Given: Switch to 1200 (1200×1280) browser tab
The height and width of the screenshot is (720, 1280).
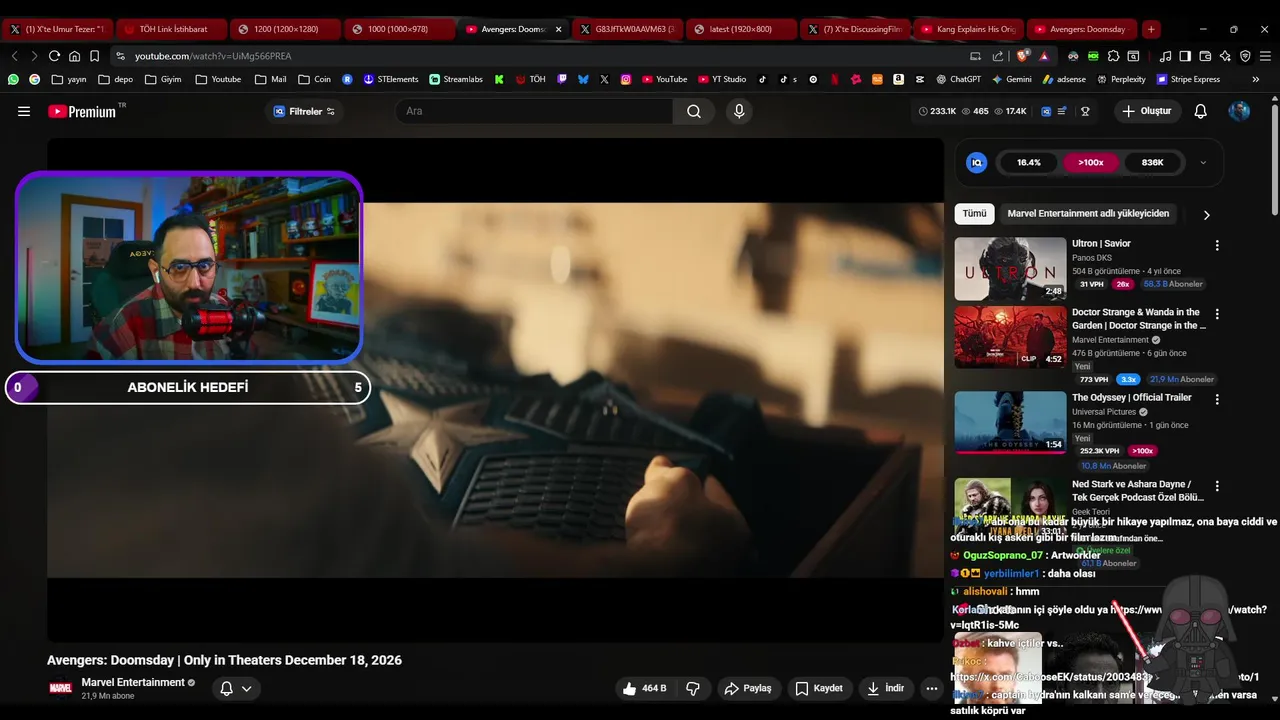Looking at the screenshot, I should [x=284, y=29].
